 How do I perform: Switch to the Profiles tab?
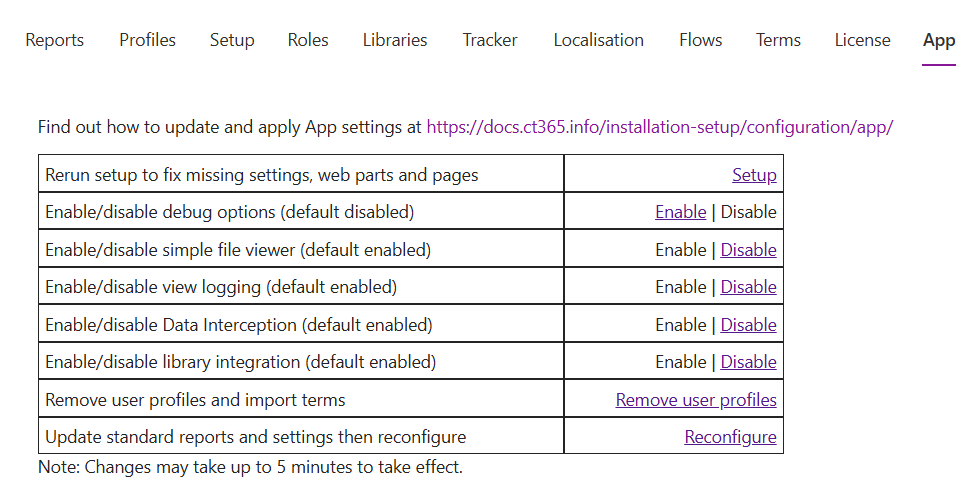pyautogui.click(x=147, y=40)
